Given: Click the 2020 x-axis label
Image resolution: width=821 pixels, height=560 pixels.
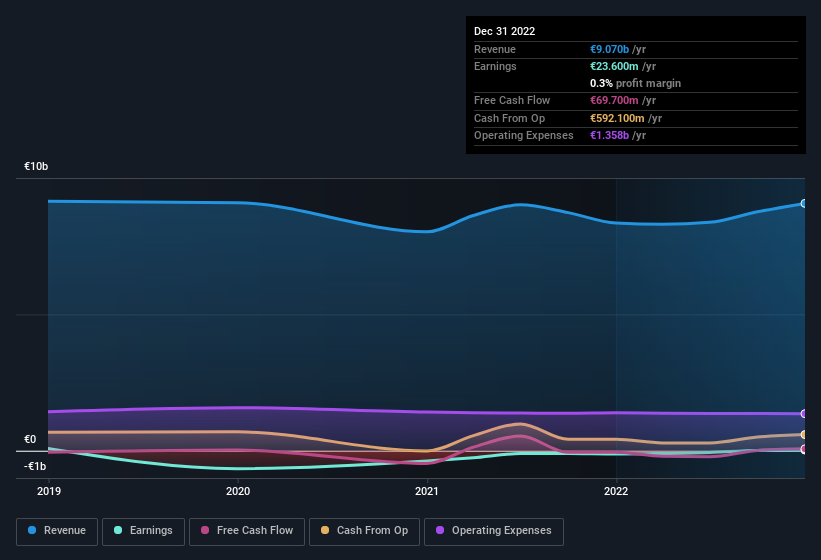Looking at the screenshot, I should click(238, 491).
